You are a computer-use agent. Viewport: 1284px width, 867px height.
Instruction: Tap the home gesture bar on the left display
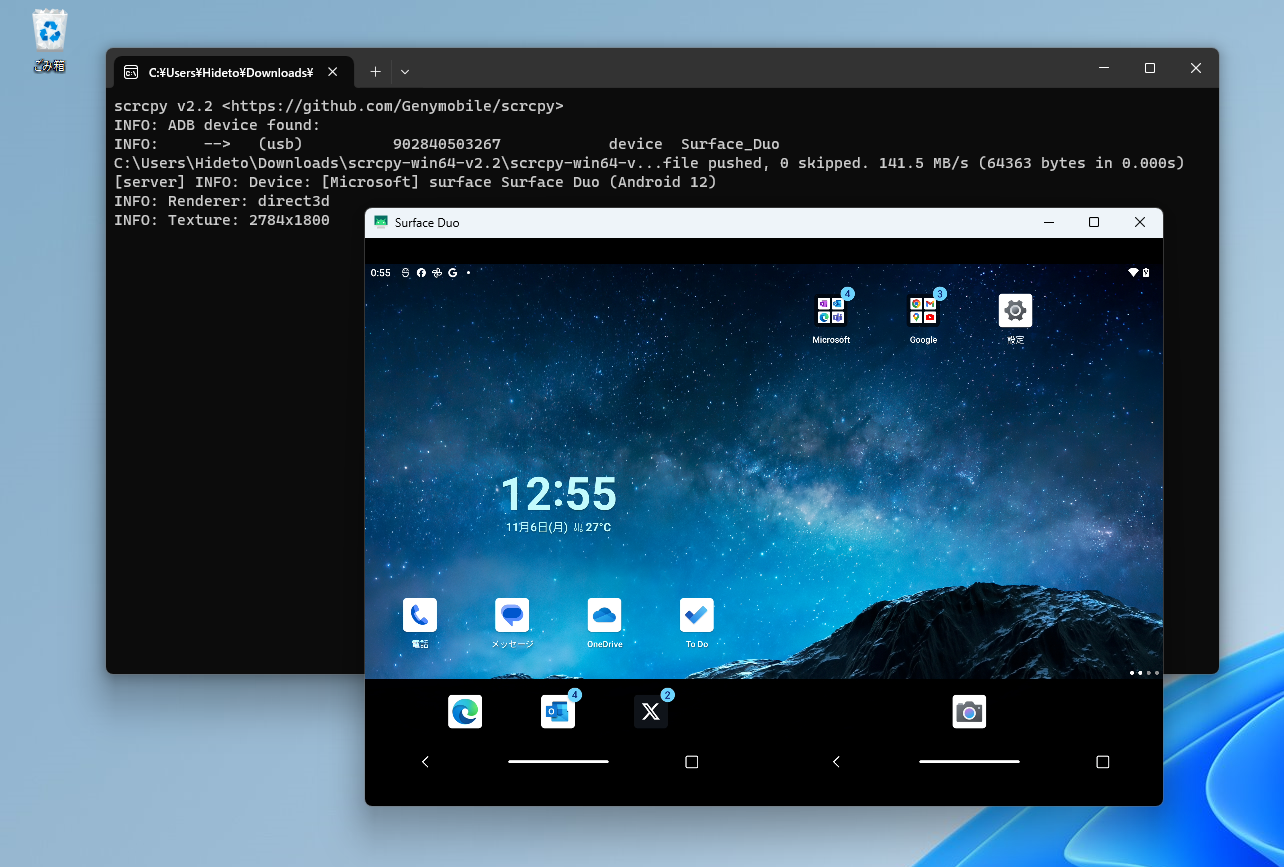click(x=558, y=762)
